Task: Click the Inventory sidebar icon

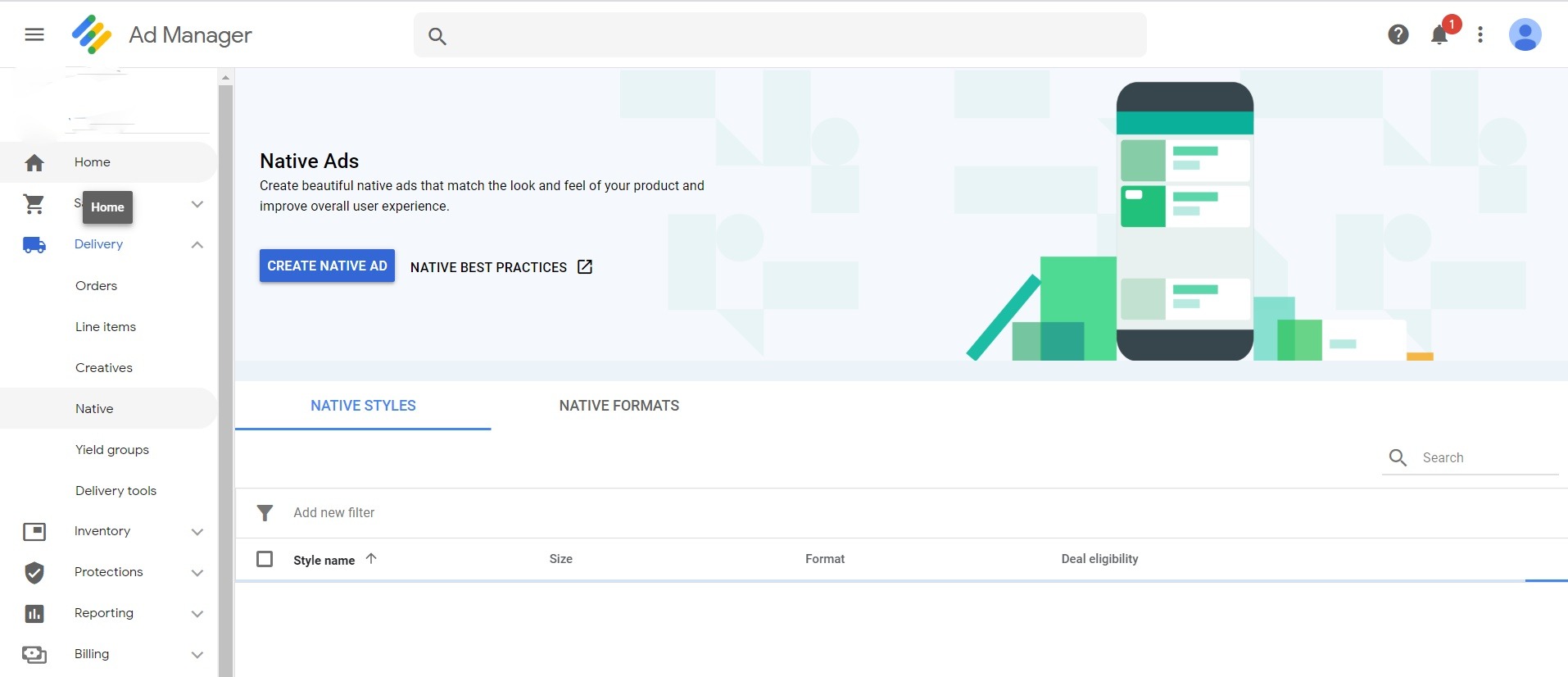Action: coord(34,532)
